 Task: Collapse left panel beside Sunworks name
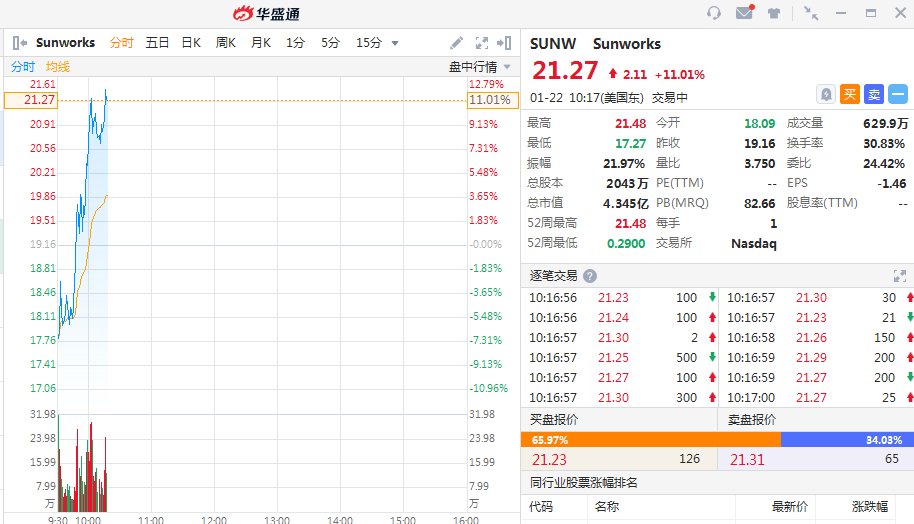(19, 43)
